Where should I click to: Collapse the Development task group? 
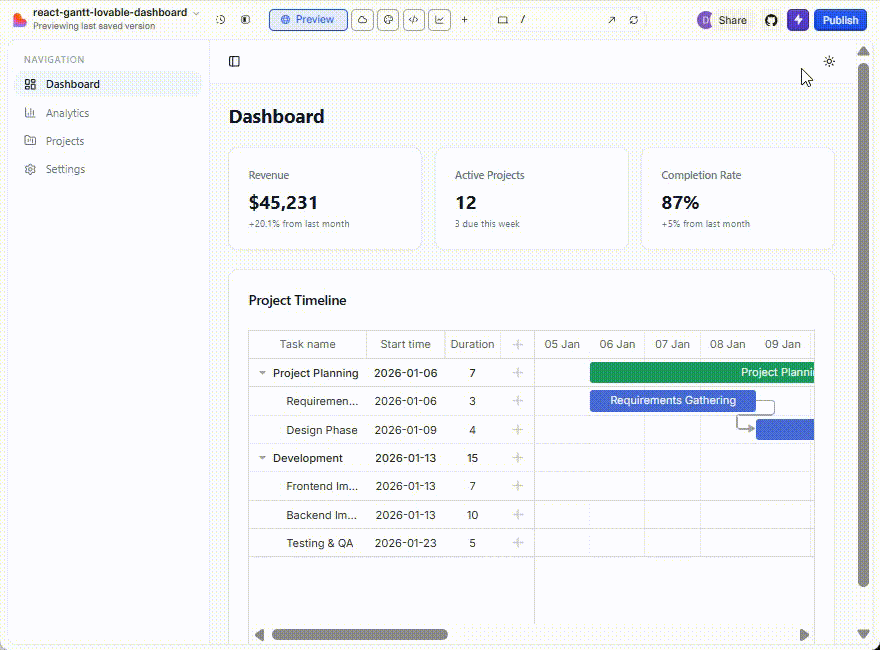[263, 458]
